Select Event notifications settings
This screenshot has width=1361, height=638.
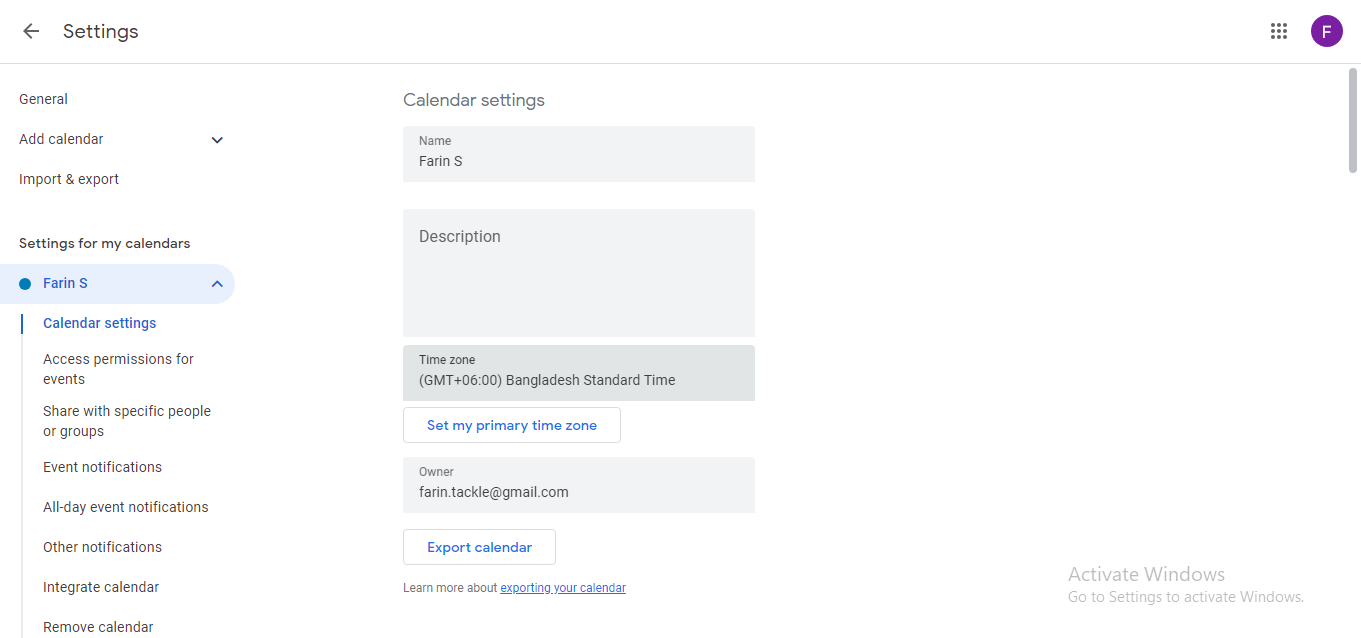102,466
